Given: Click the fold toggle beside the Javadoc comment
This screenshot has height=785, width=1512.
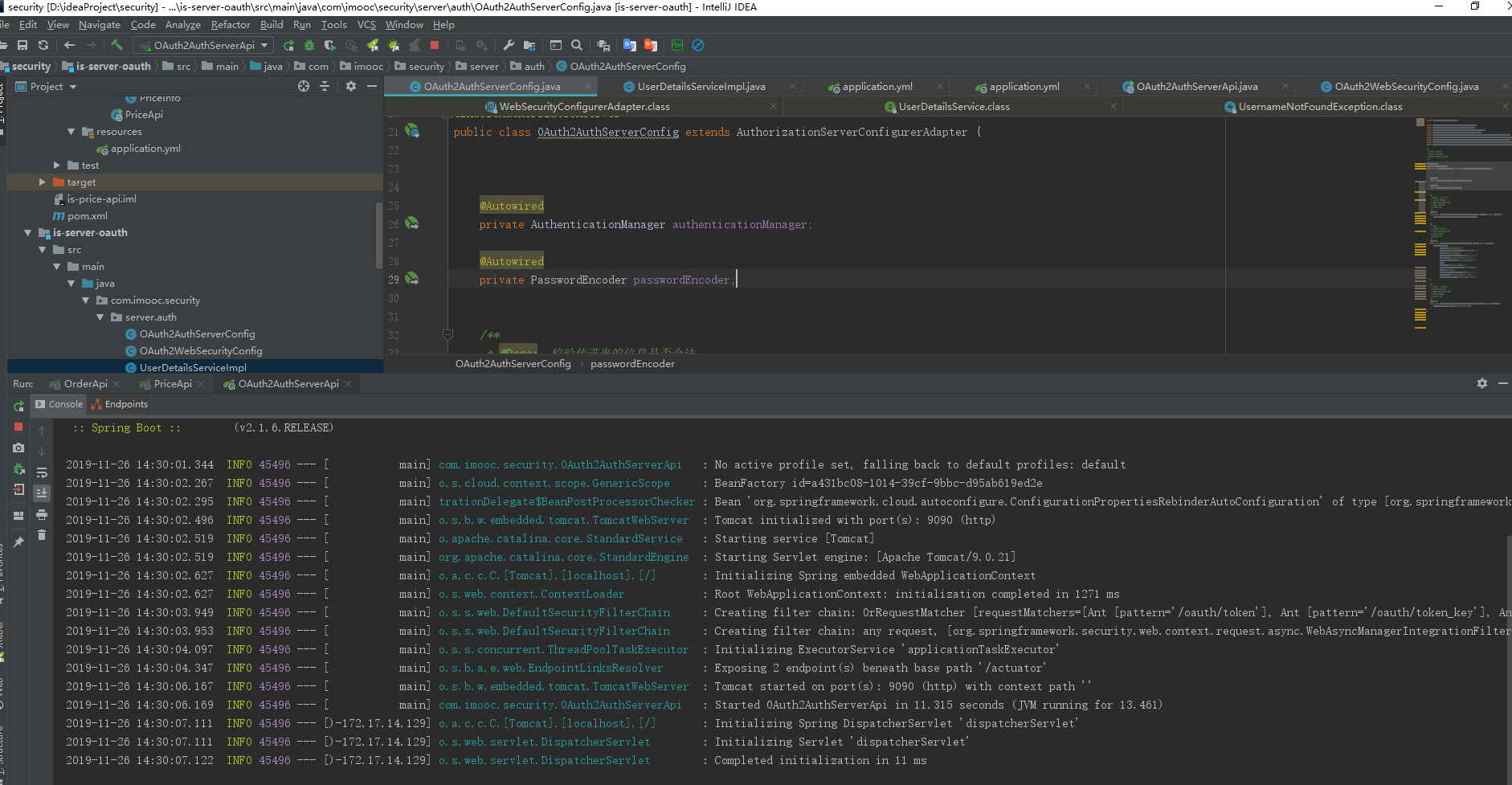Looking at the screenshot, I should [x=448, y=334].
